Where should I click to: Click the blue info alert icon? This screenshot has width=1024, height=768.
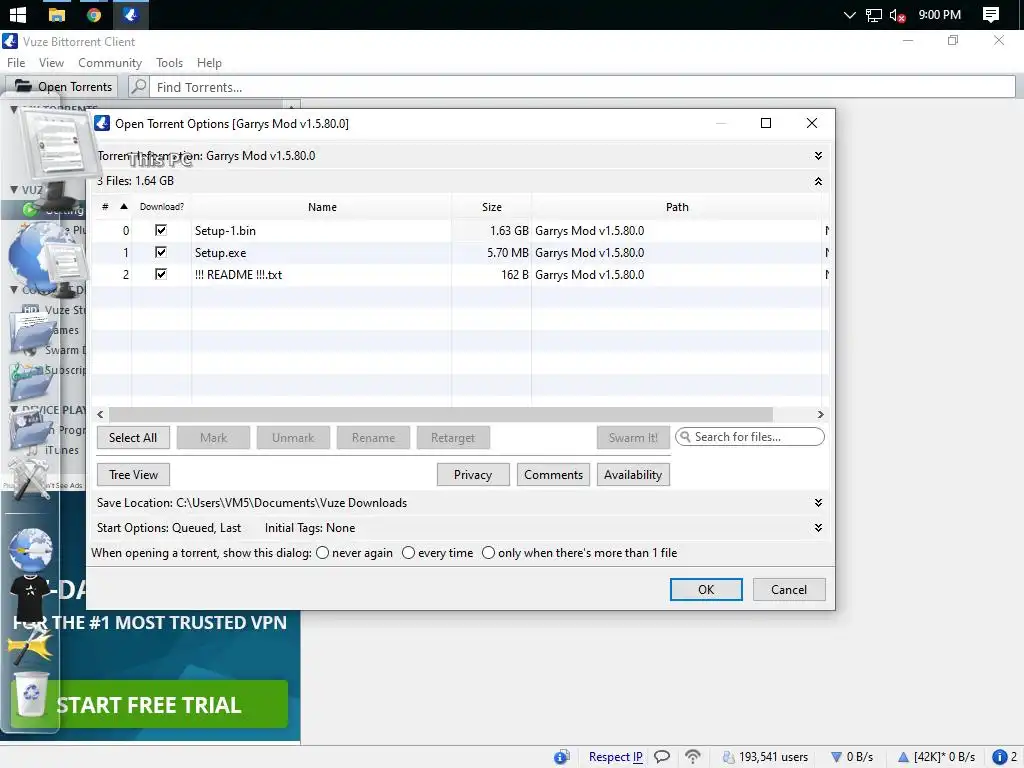click(x=999, y=757)
